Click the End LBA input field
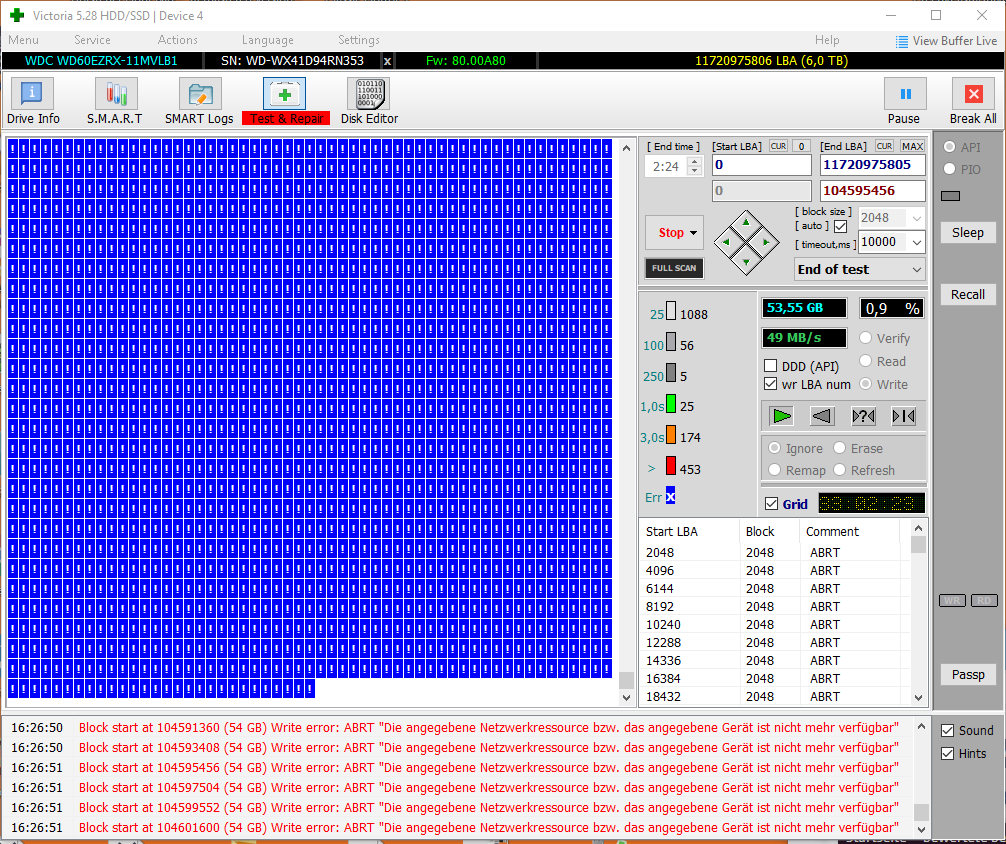Screen dimensions: 1006x844 tap(873, 165)
